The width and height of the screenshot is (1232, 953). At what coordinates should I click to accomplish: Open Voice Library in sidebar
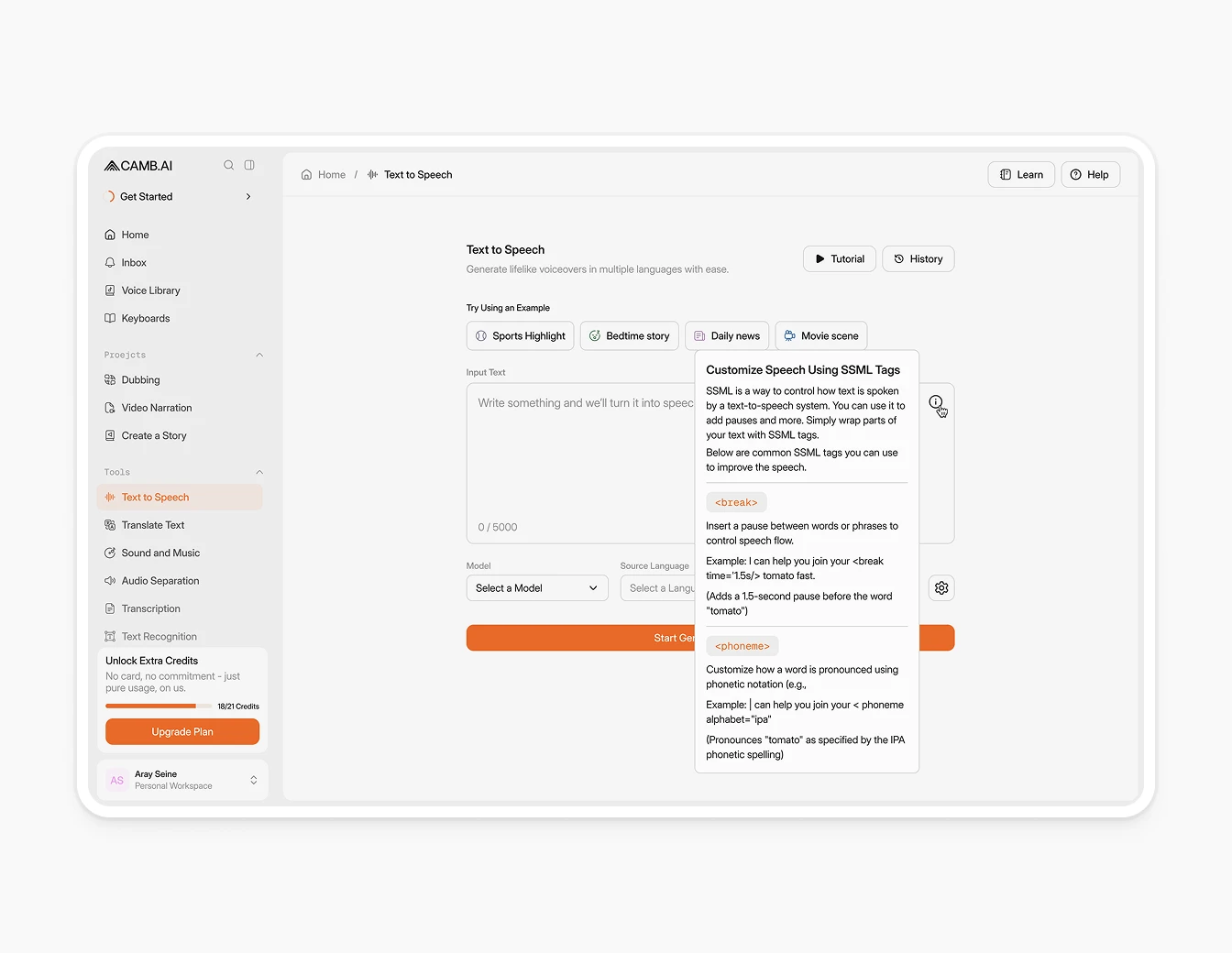tap(150, 290)
